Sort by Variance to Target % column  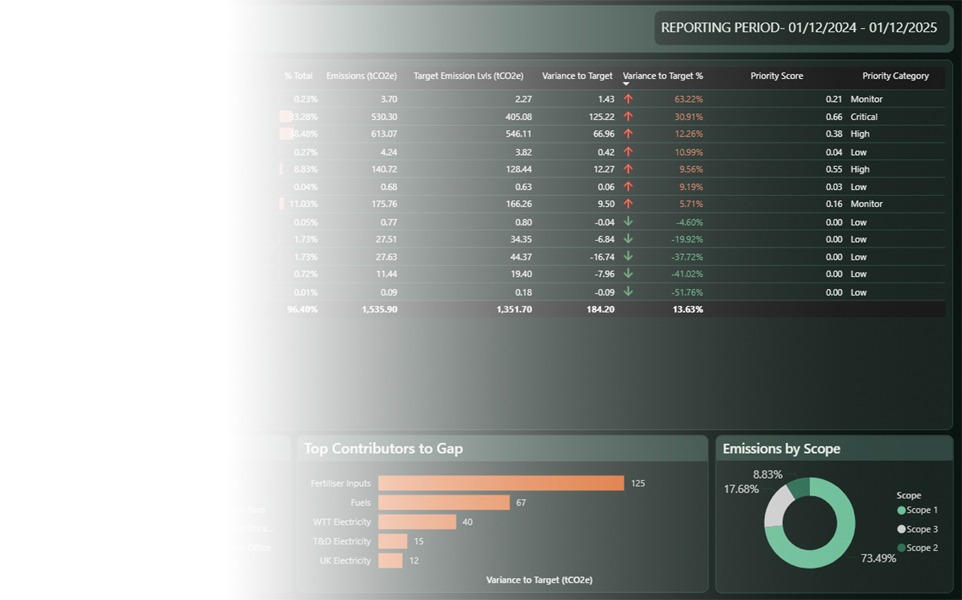[x=663, y=76]
